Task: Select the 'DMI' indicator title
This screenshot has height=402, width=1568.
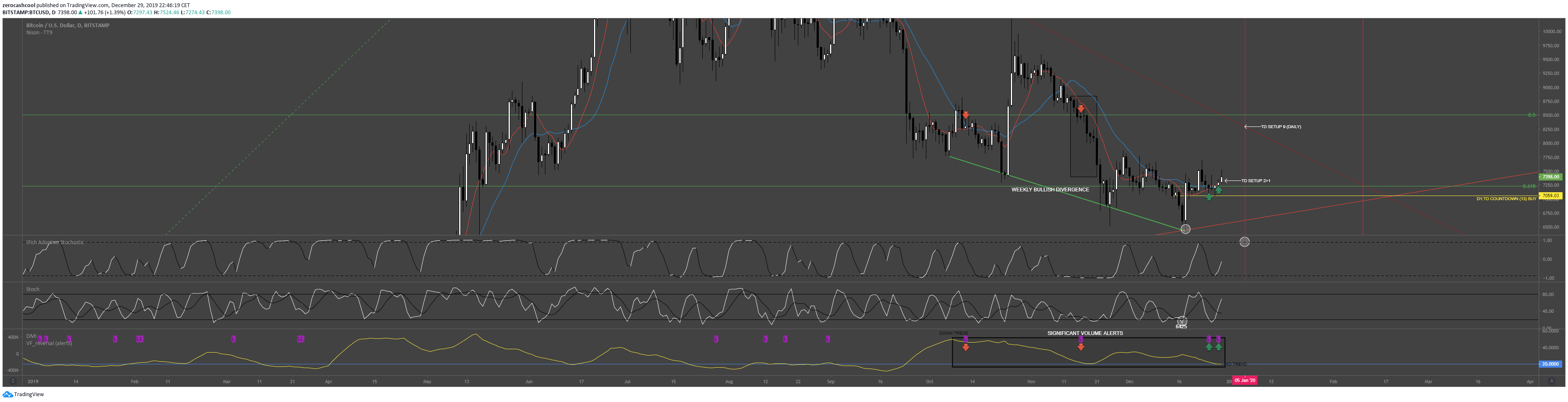Action: tap(31, 336)
